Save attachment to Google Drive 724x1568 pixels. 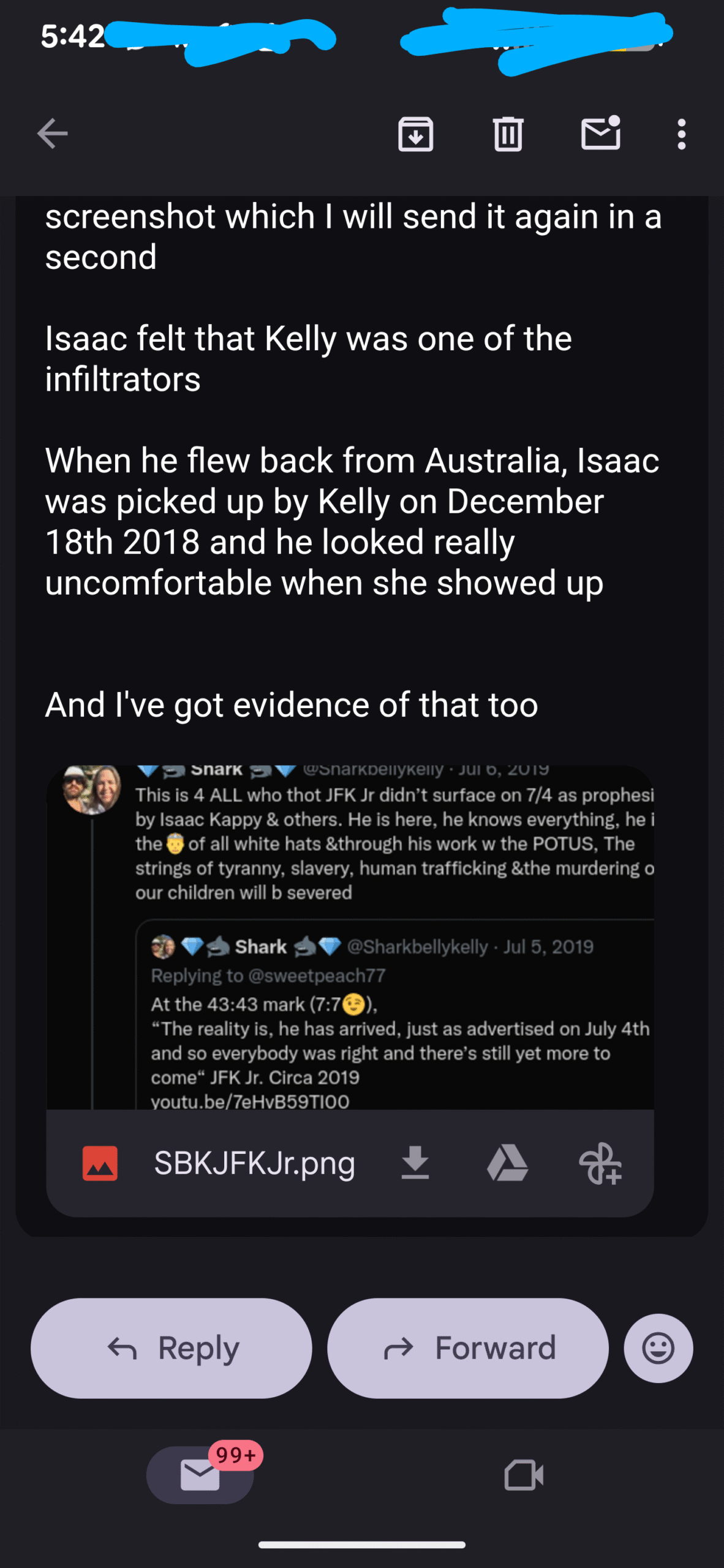pyautogui.click(x=507, y=1163)
